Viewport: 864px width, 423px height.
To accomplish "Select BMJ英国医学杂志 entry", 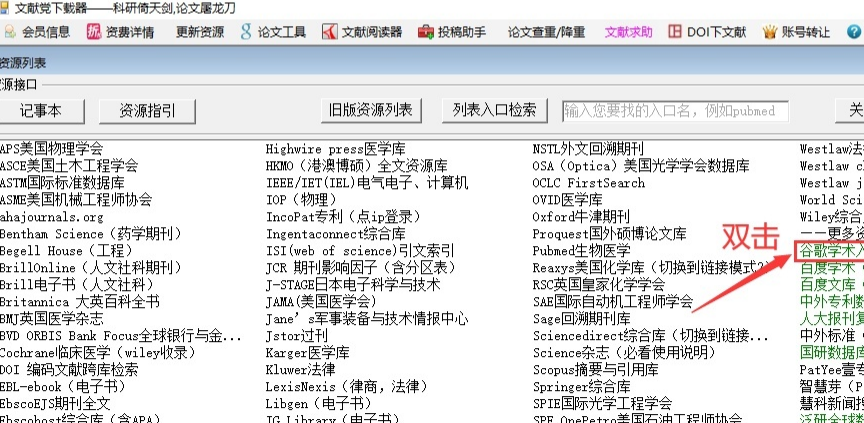I will pos(51,318).
